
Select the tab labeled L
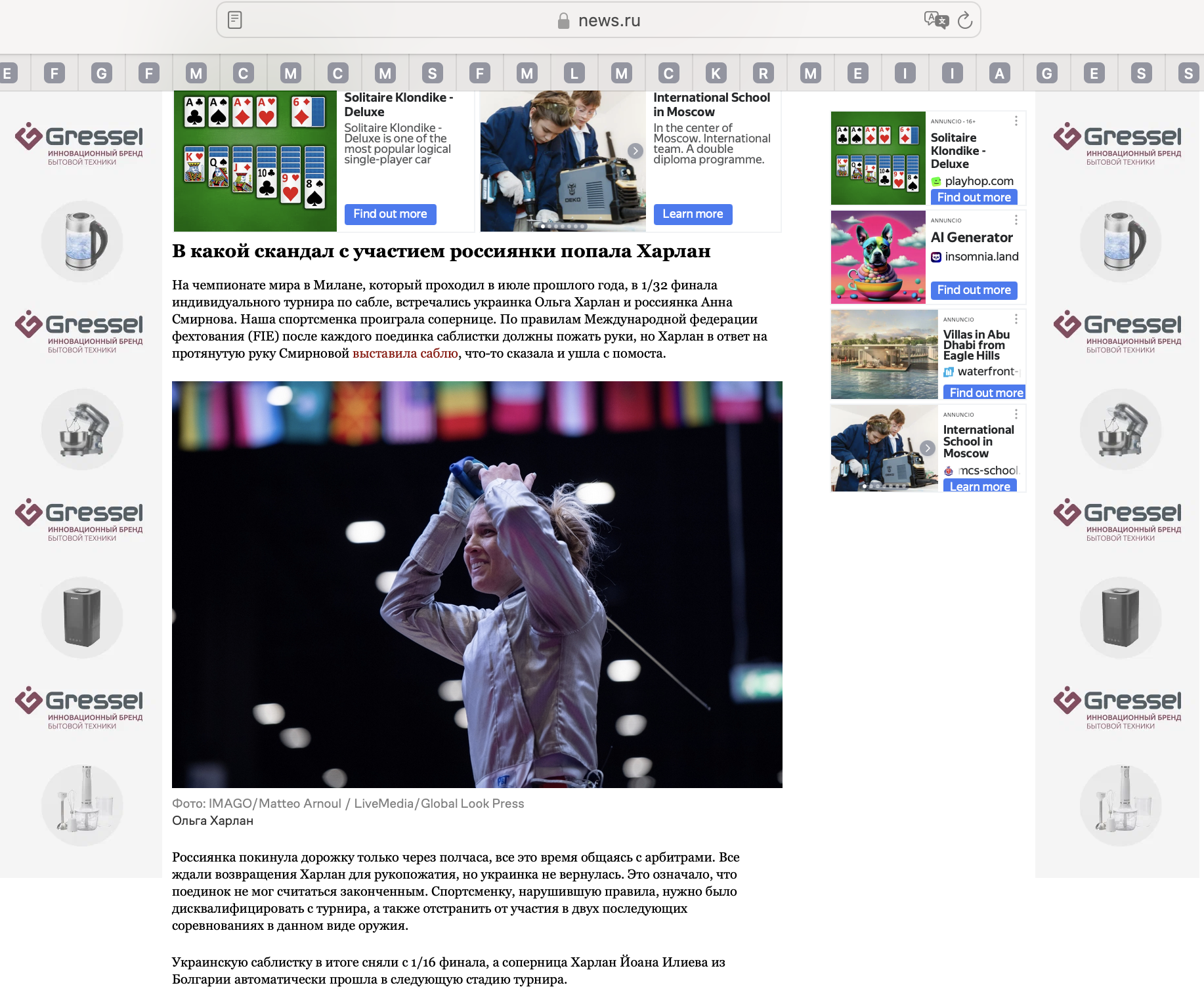(574, 73)
